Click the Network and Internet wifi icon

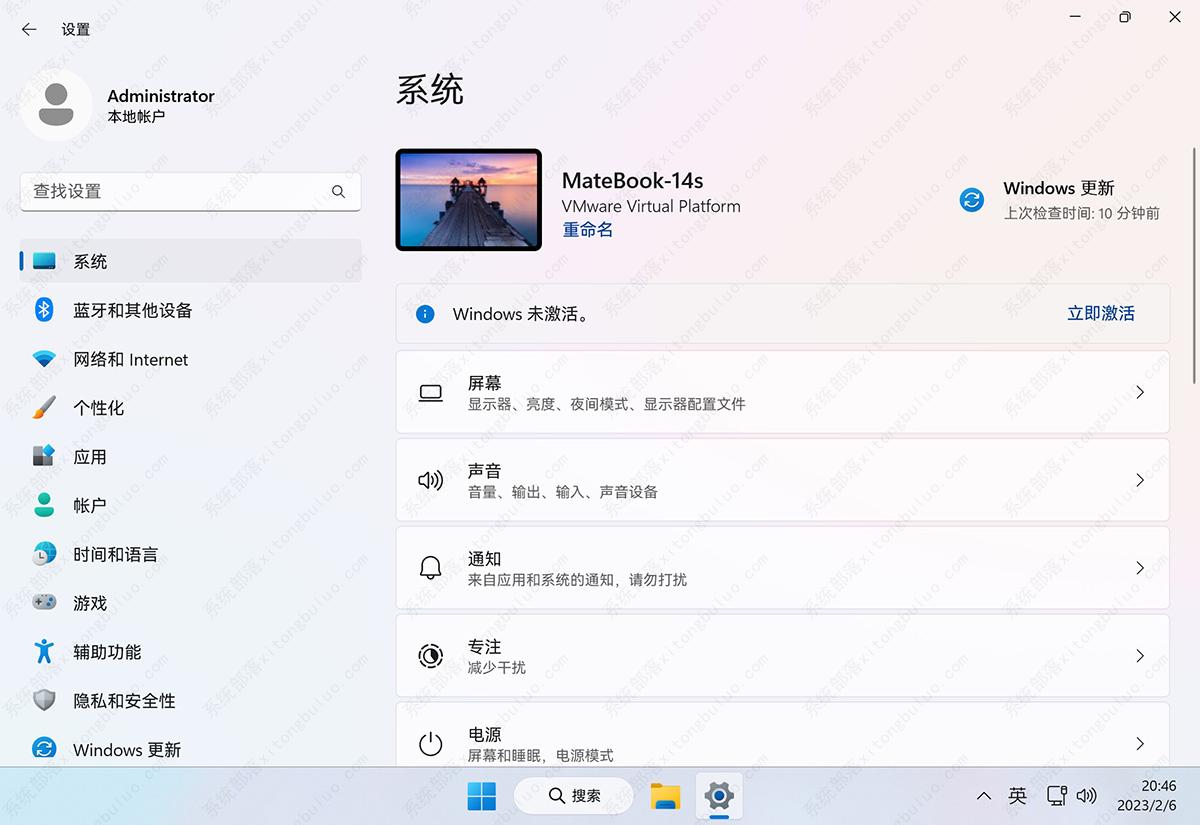coord(44,359)
